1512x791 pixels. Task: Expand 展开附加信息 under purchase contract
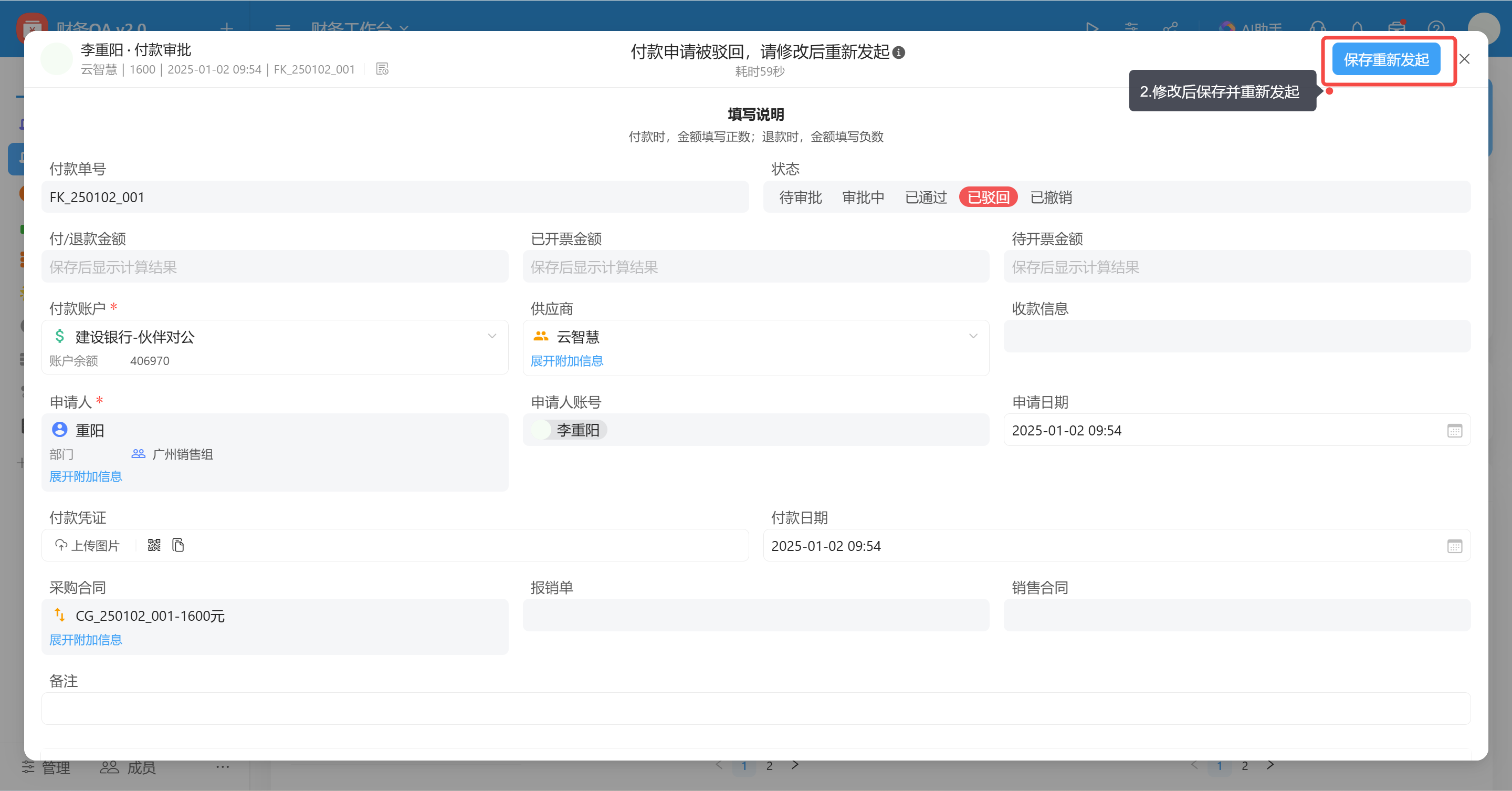pos(86,640)
